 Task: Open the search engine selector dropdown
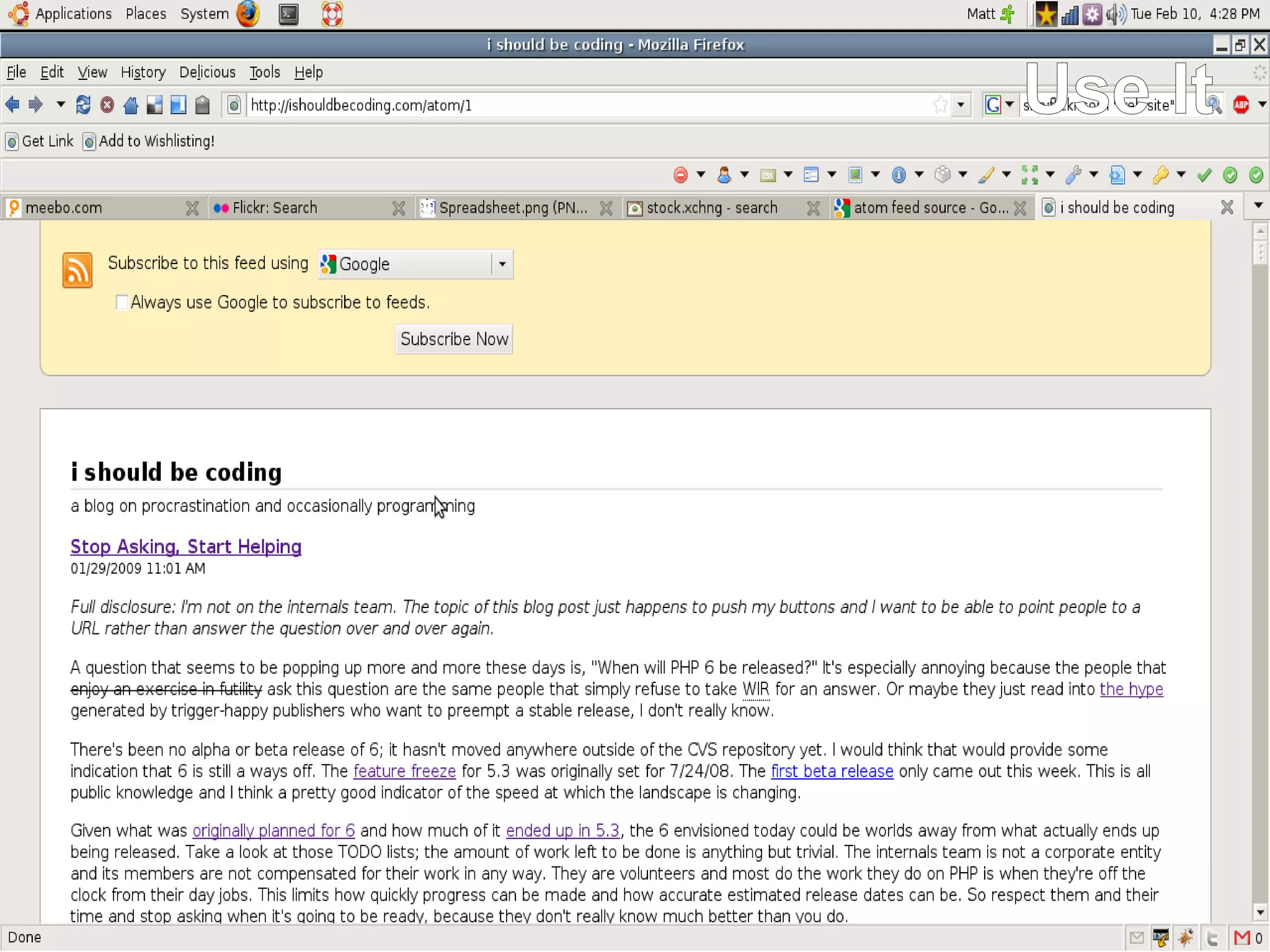(999, 105)
